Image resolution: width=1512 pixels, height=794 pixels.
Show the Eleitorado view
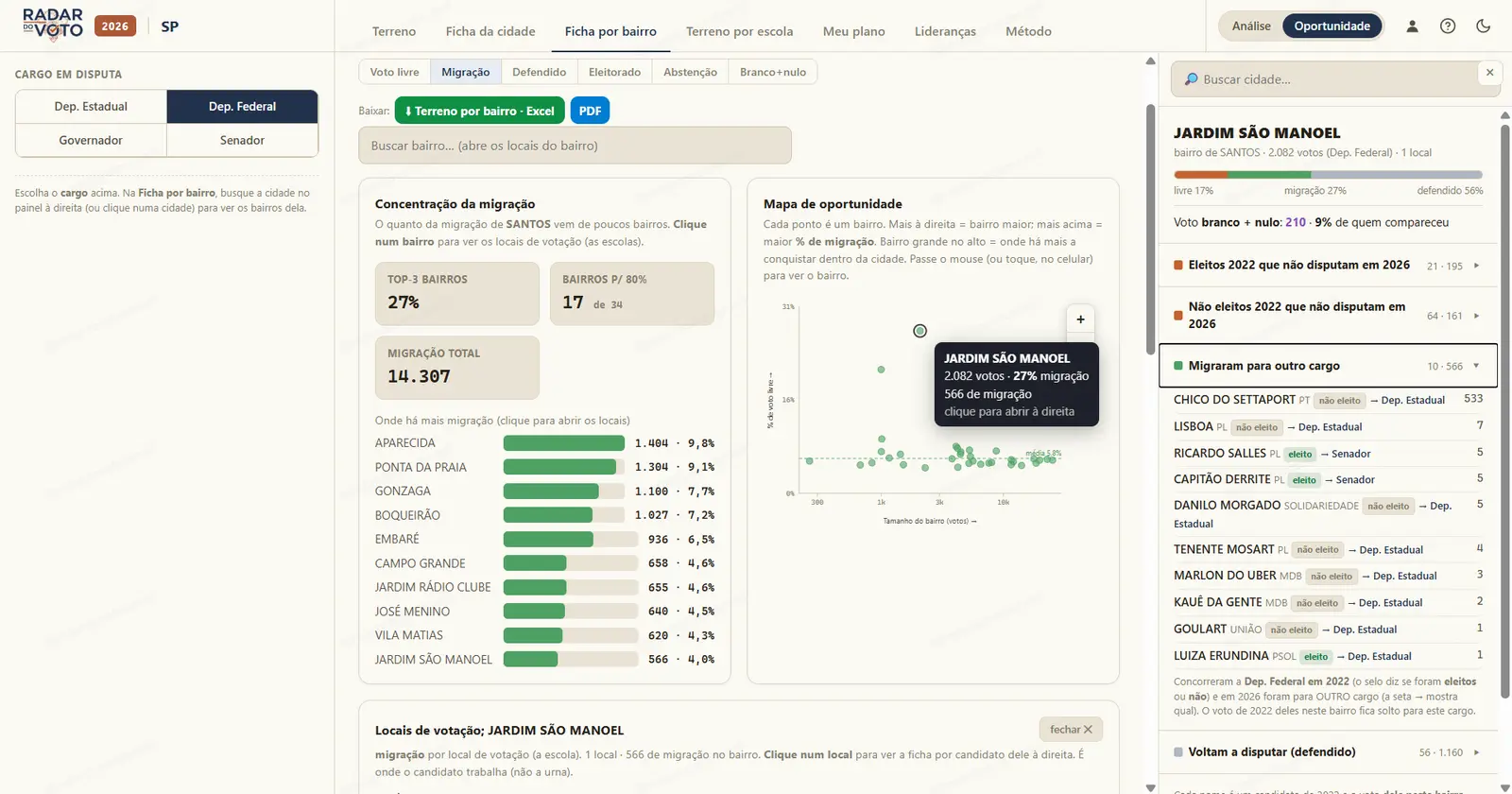[615, 72]
